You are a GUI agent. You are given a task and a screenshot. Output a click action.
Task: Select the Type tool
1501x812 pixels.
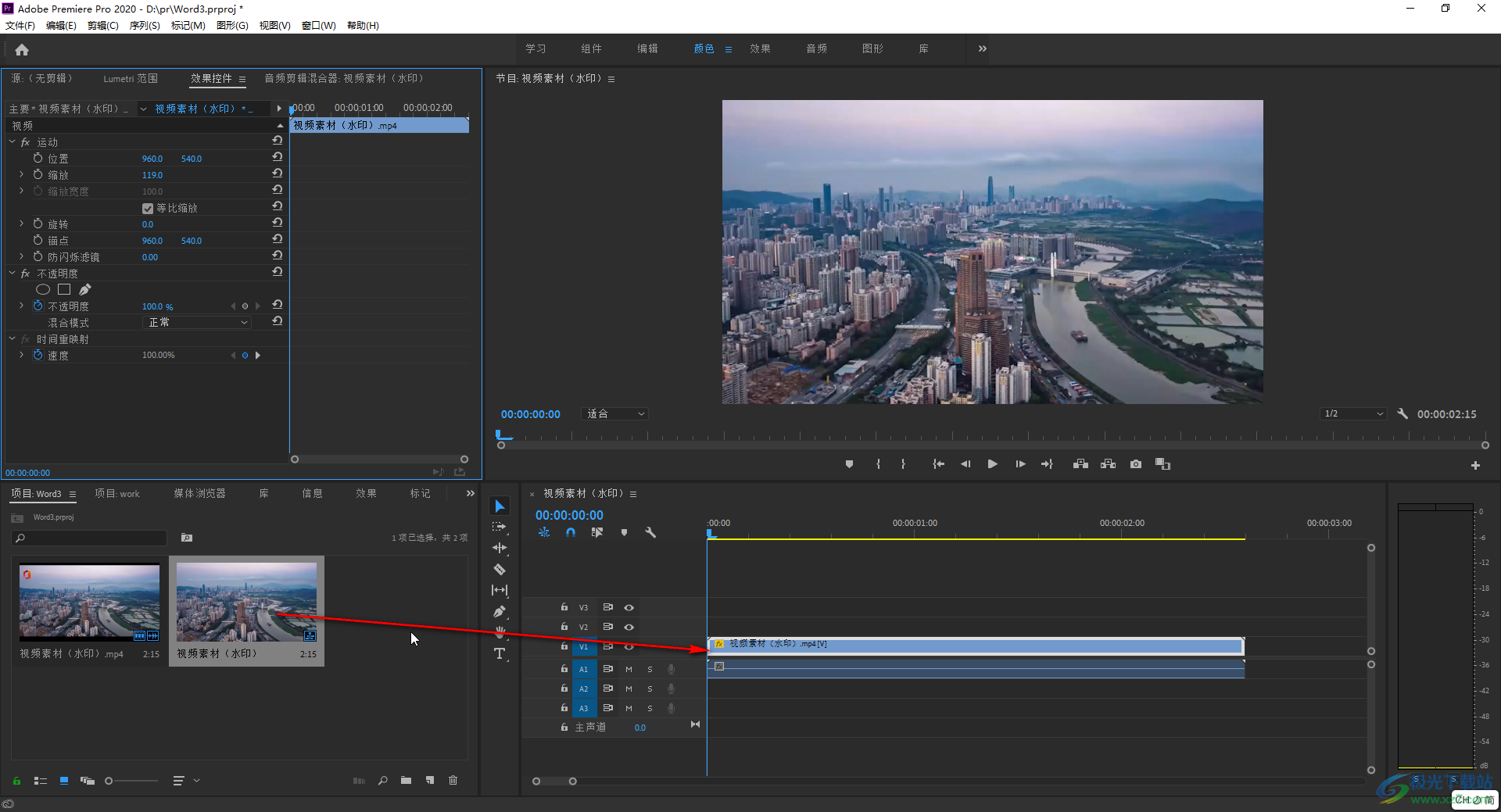point(500,653)
